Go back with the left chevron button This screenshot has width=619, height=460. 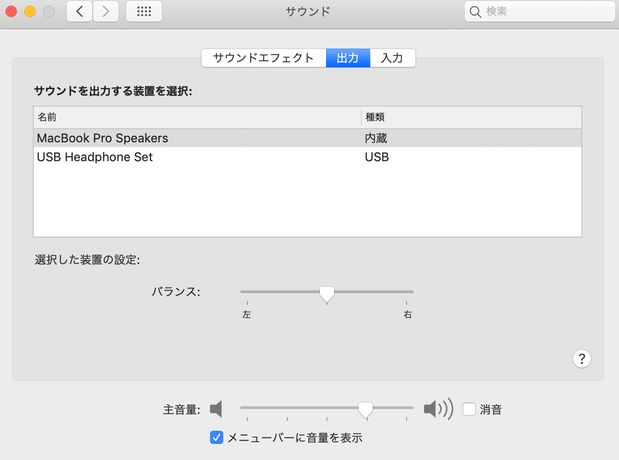(79, 11)
